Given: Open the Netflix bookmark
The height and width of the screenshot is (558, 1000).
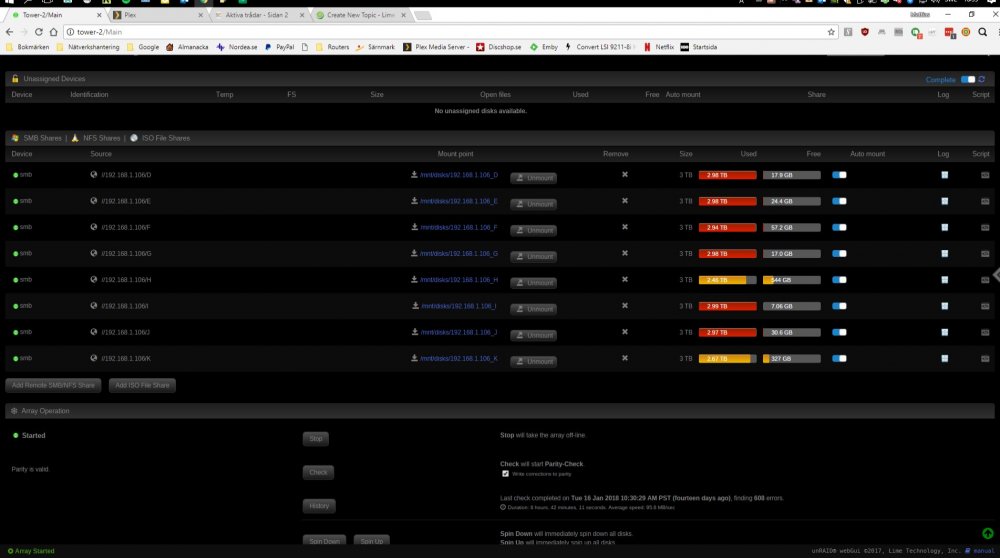Looking at the screenshot, I should pos(659,47).
